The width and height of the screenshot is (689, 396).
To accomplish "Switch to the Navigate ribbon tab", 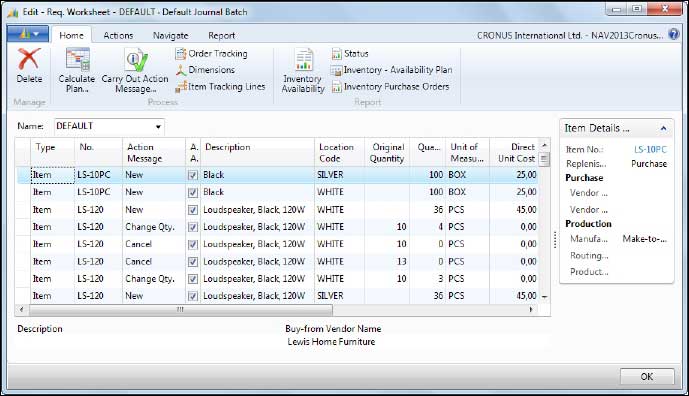I will tap(170, 35).
